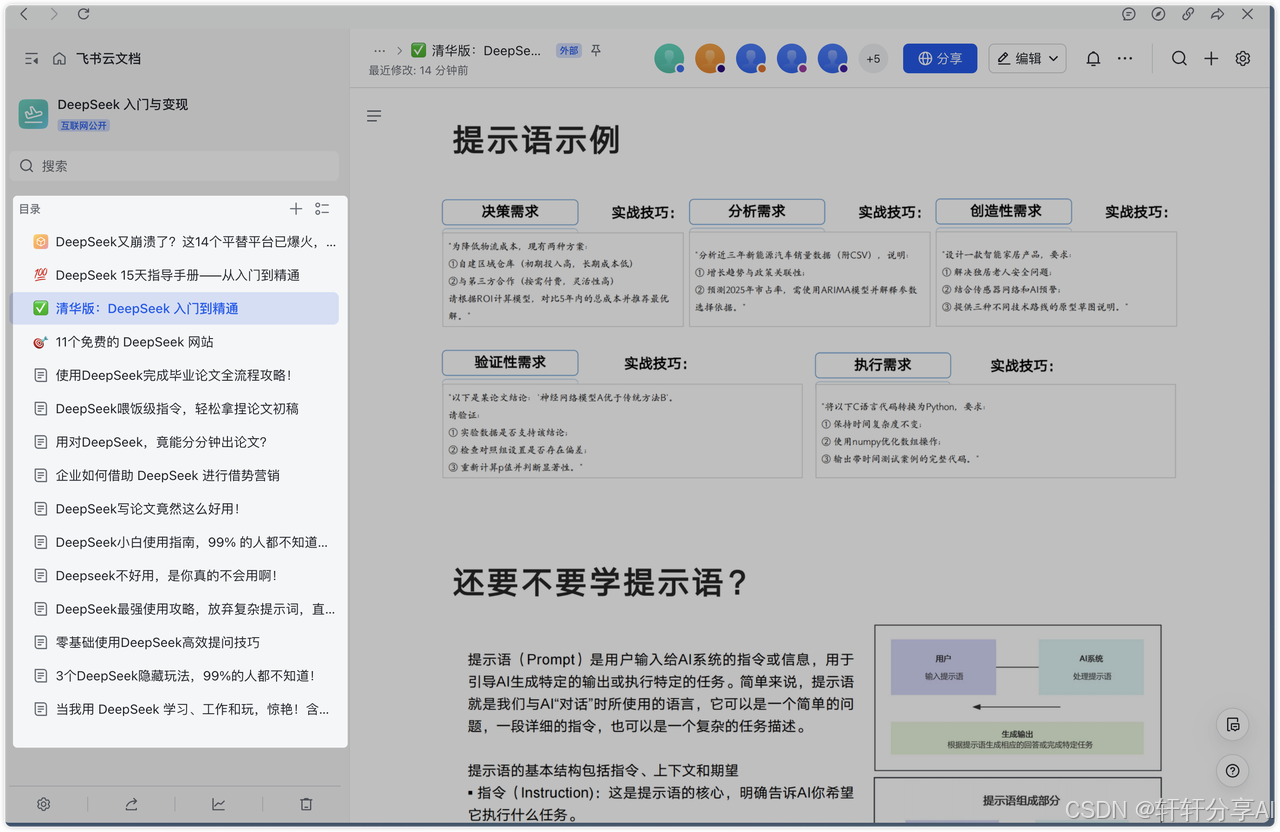Screen dimensions: 1280x832
Task: Open 企业如何借助 DeepSeek 进行借势营销 page
Action: pos(176,475)
